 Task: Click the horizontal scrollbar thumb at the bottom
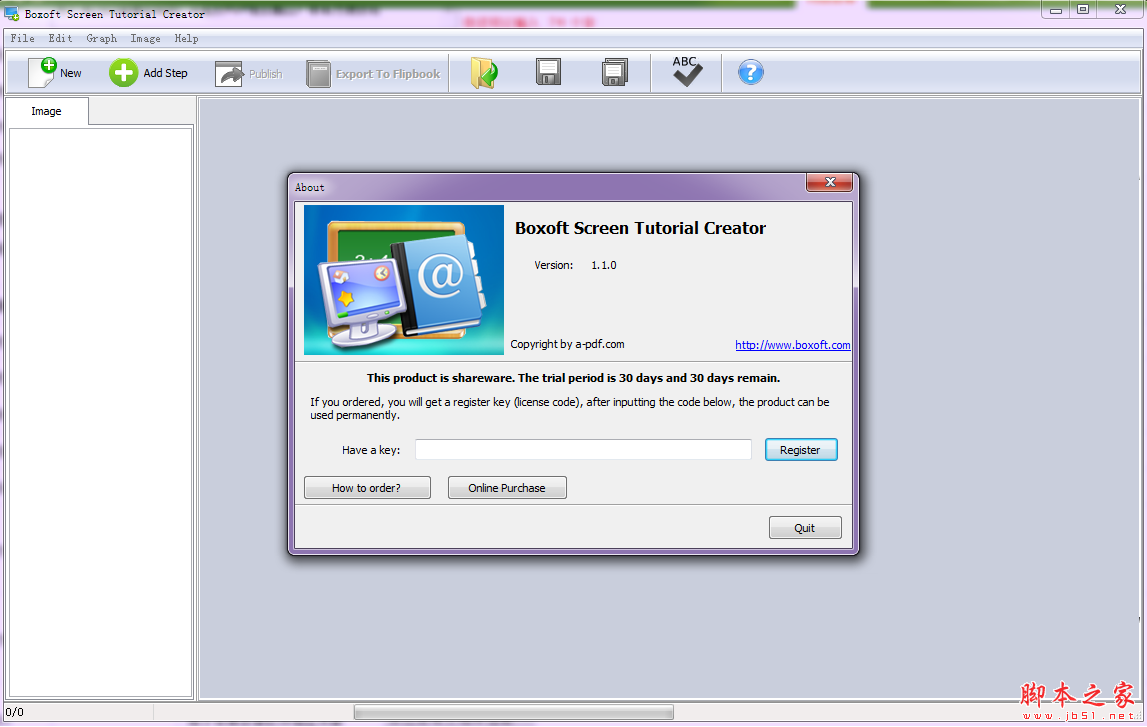514,712
